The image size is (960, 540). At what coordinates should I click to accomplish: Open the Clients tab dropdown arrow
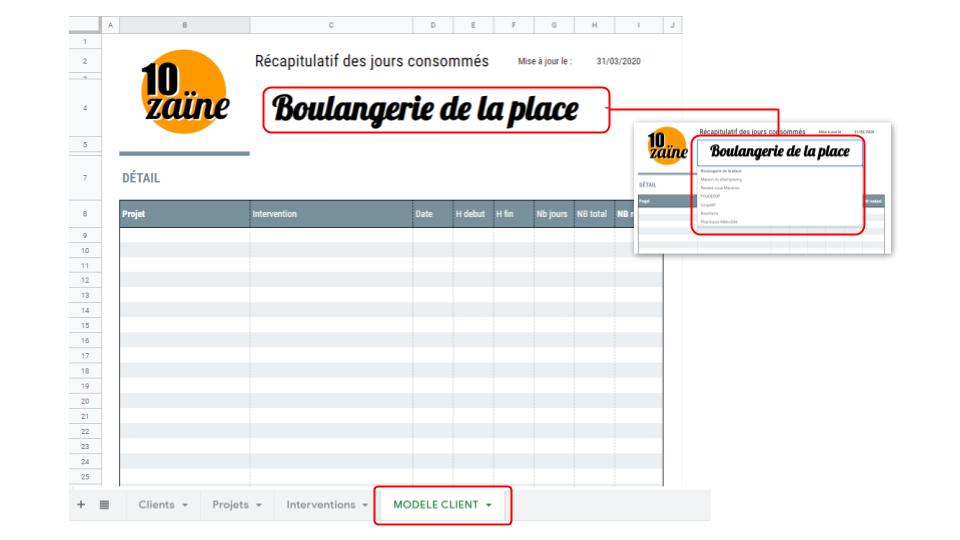click(x=185, y=505)
